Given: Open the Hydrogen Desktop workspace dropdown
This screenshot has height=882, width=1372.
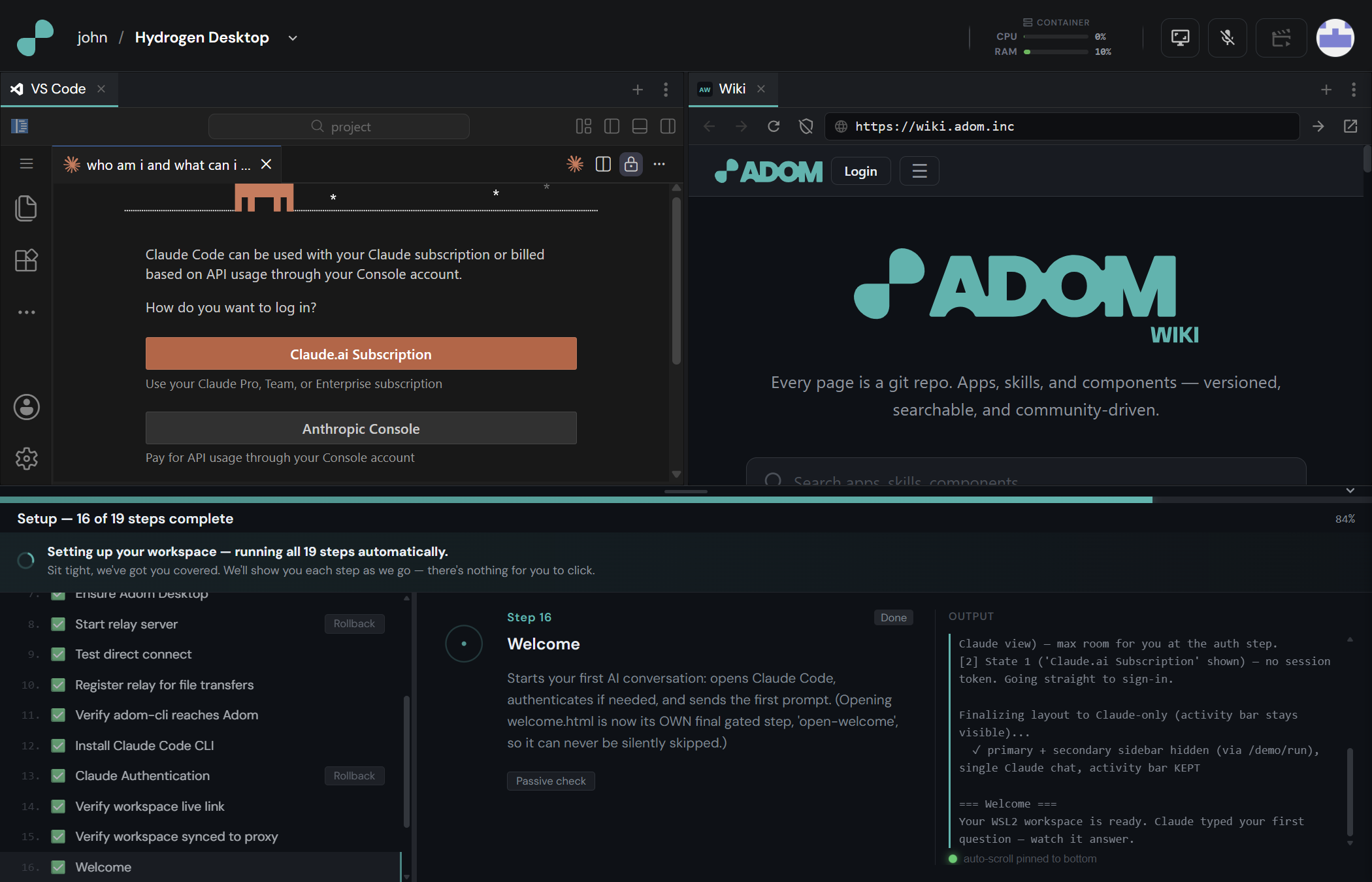Looking at the screenshot, I should (x=293, y=38).
